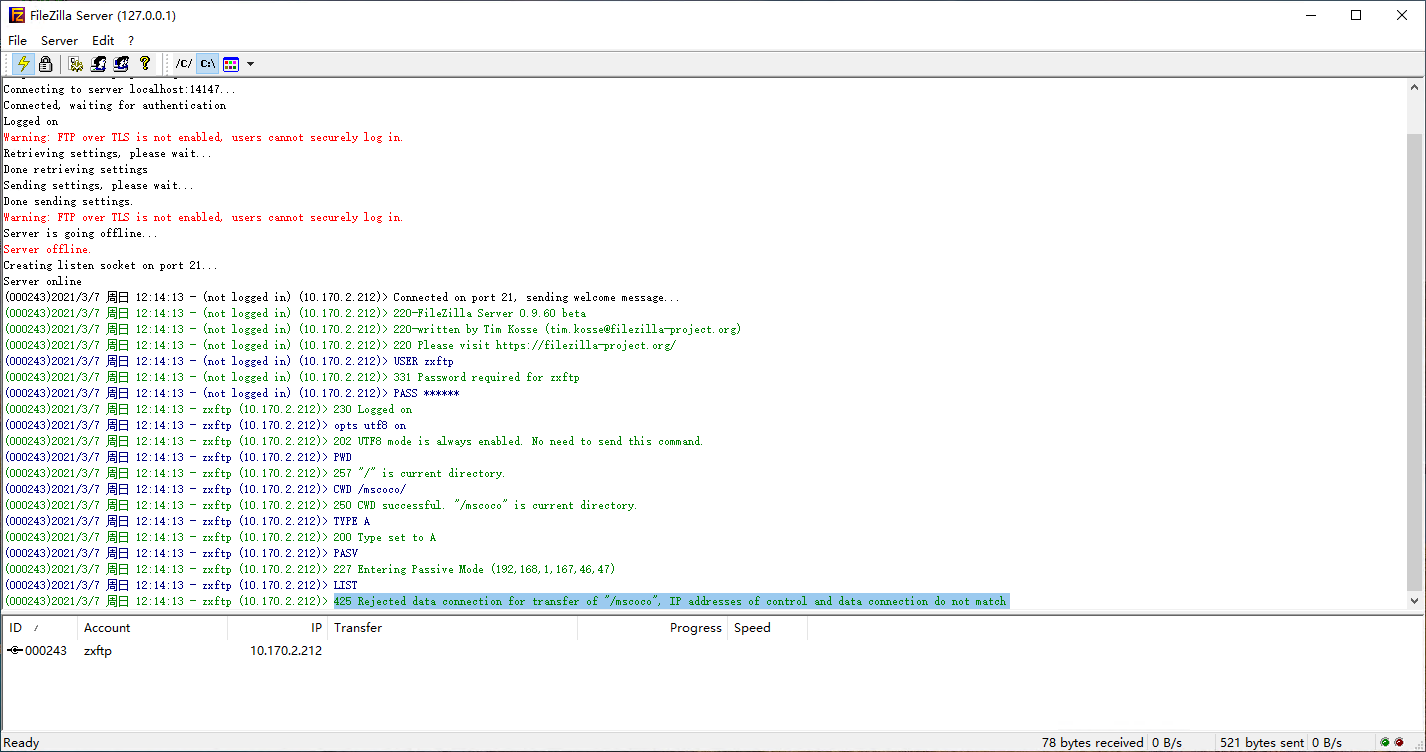The height and width of the screenshot is (752, 1426).
Task: Click the red status LED in status bar
Action: [x=1399, y=743]
